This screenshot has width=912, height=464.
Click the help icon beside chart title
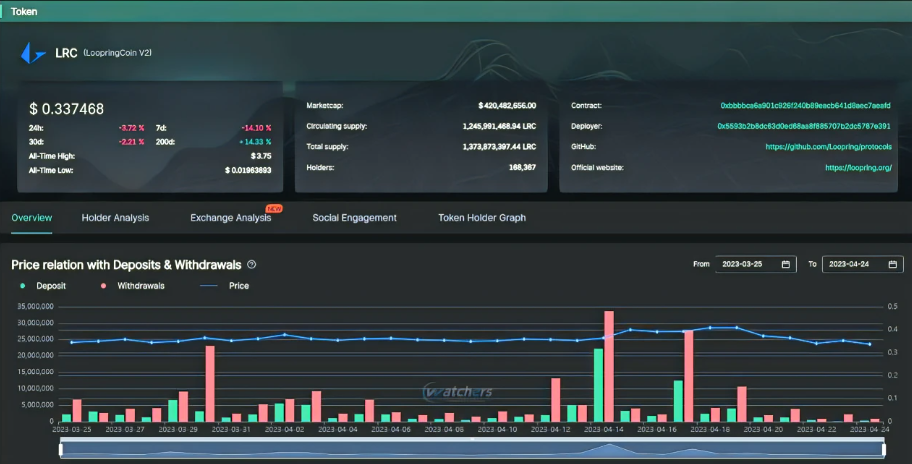[252, 265]
